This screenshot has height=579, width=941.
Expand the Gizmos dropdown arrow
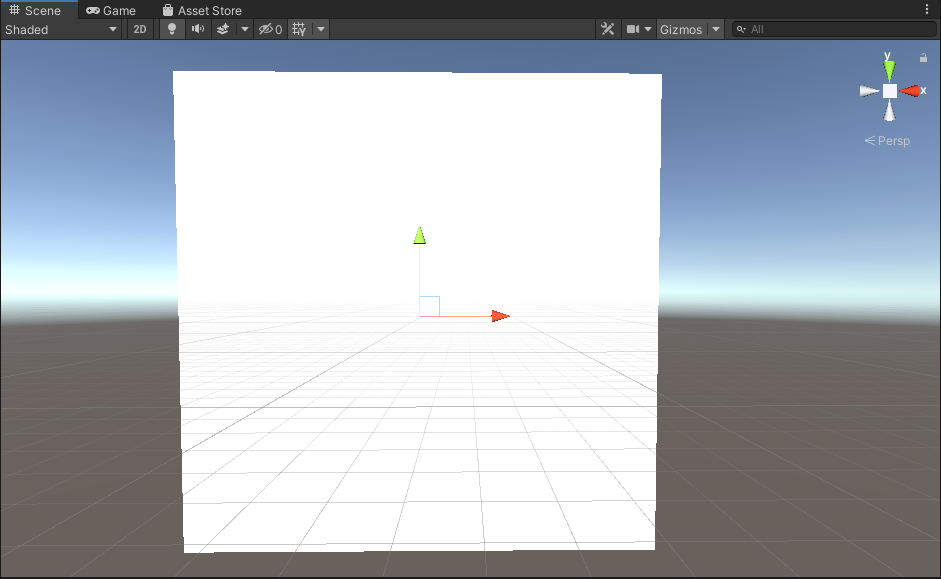pos(716,29)
